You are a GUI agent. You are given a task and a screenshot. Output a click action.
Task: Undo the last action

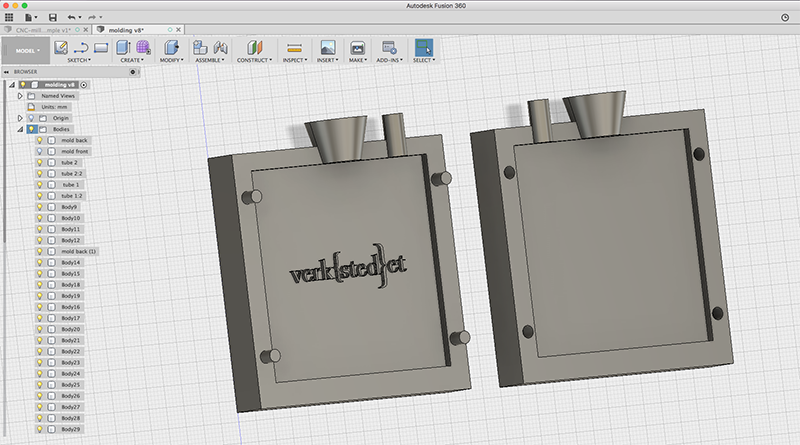(71, 17)
